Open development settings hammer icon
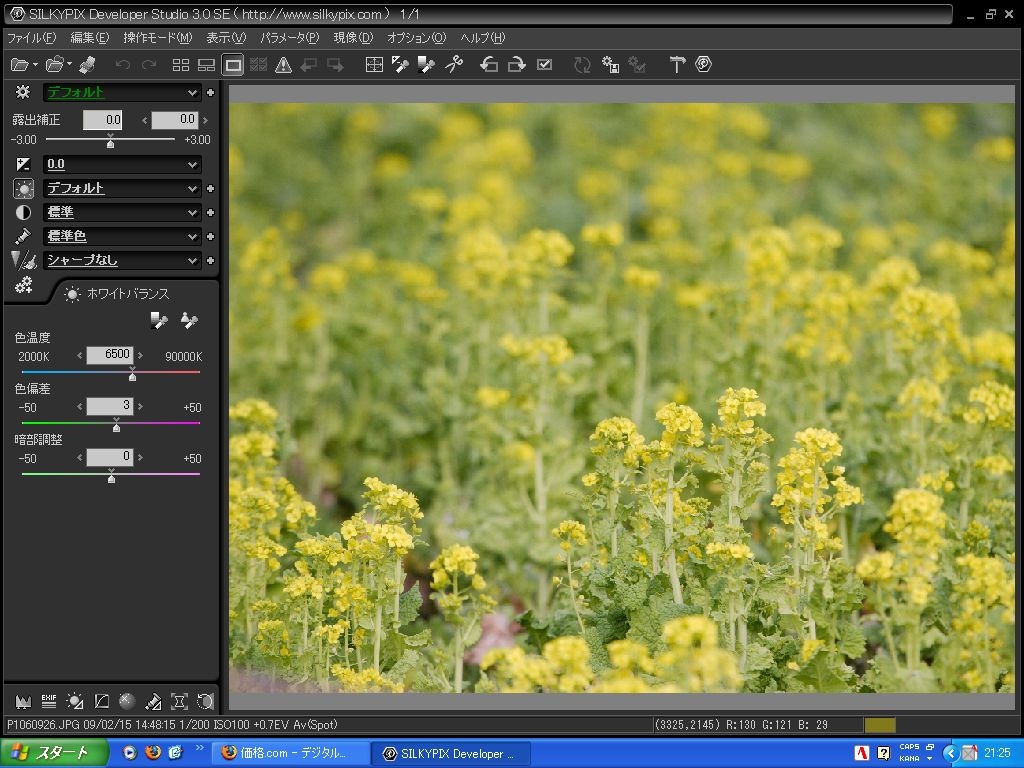Viewport: 1024px width, 768px height. click(677, 65)
